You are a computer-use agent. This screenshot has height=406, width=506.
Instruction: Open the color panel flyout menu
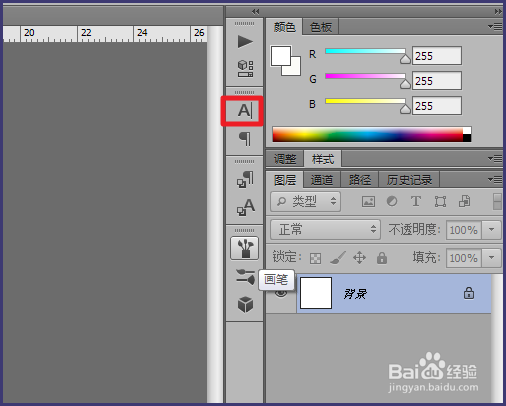495,26
